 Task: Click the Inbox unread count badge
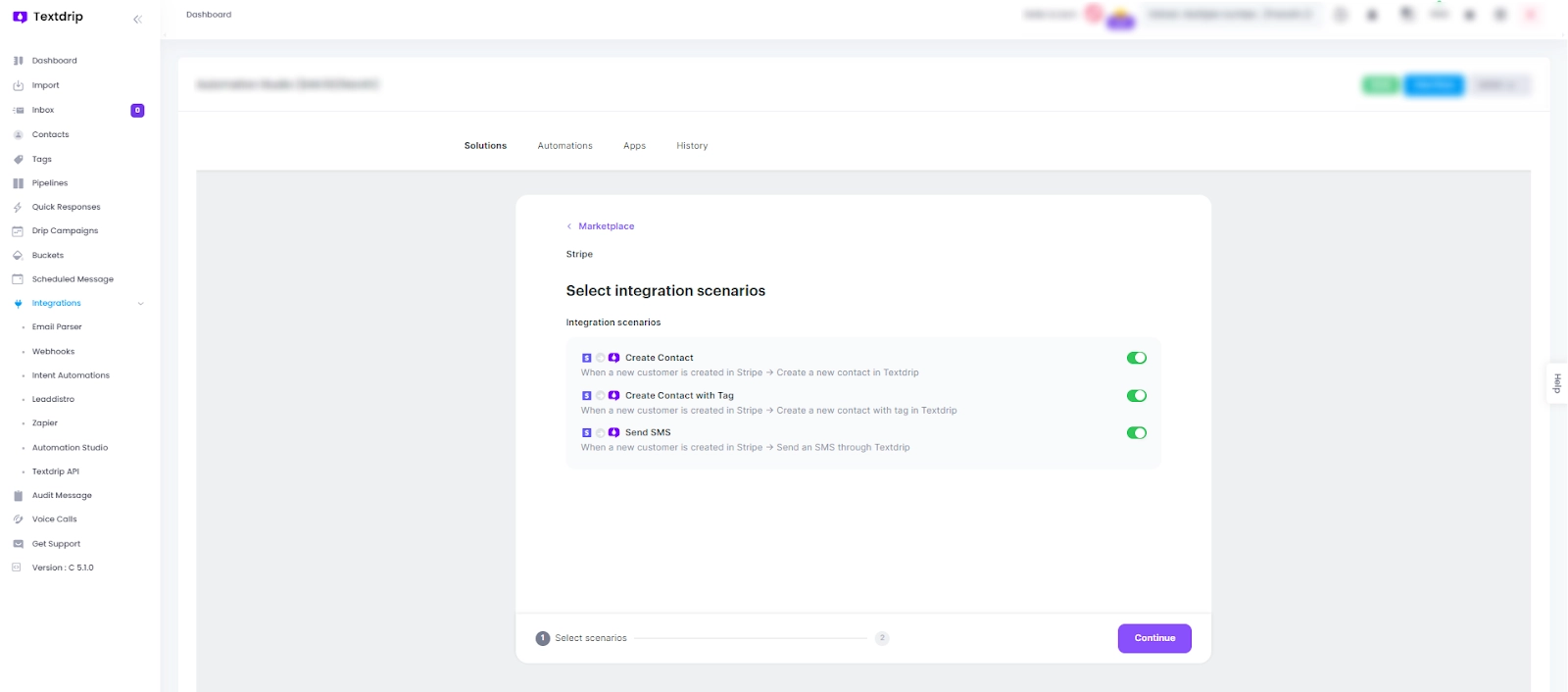(137, 110)
